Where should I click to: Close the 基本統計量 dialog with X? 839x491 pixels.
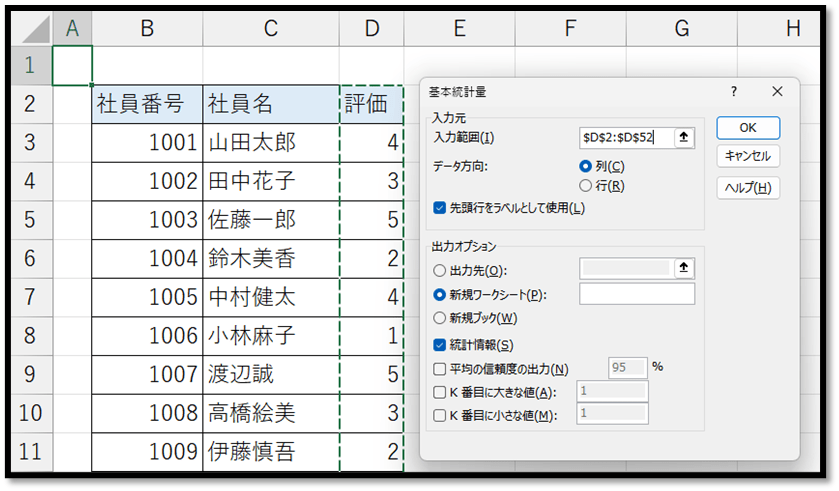coord(777,91)
